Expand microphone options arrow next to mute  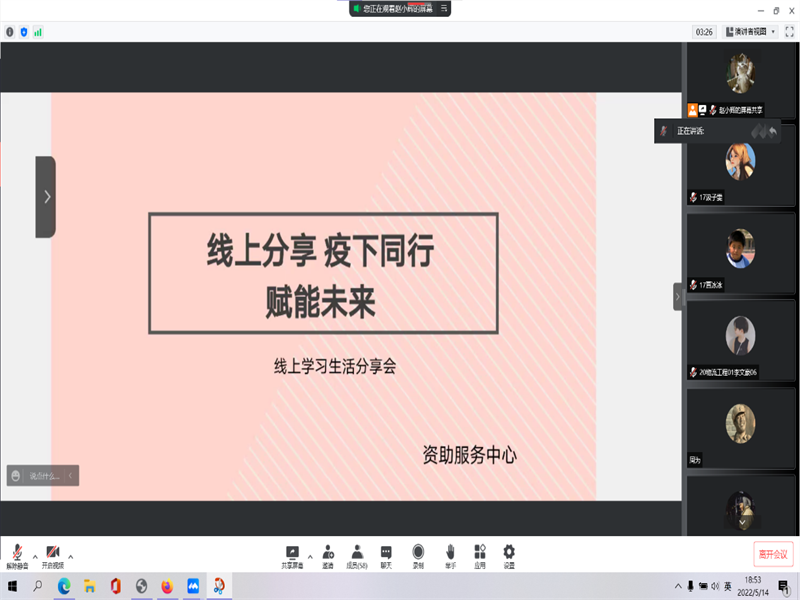tap(35, 556)
